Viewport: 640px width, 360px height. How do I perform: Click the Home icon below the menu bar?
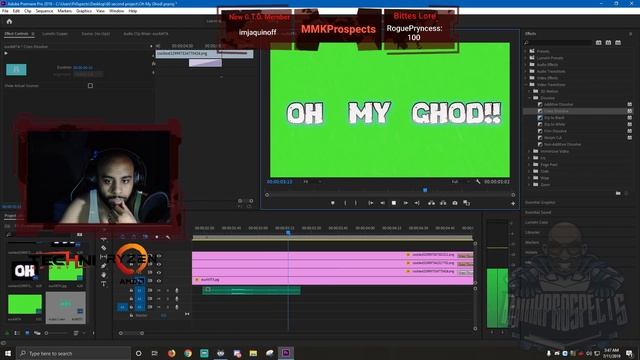[9, 21]
